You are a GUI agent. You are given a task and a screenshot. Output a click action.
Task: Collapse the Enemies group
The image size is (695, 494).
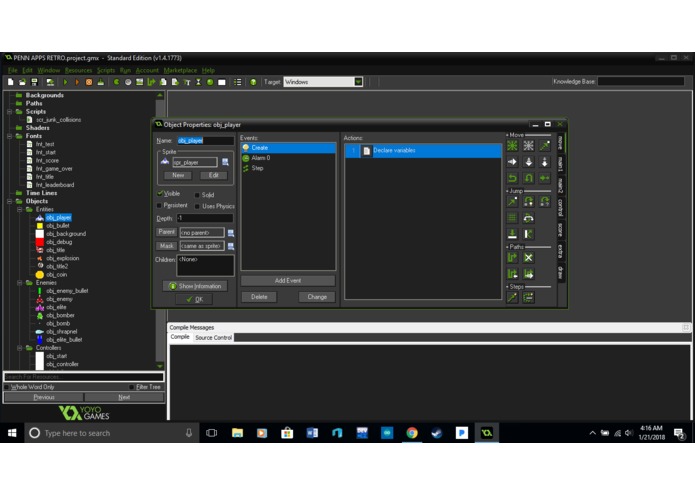20,283
